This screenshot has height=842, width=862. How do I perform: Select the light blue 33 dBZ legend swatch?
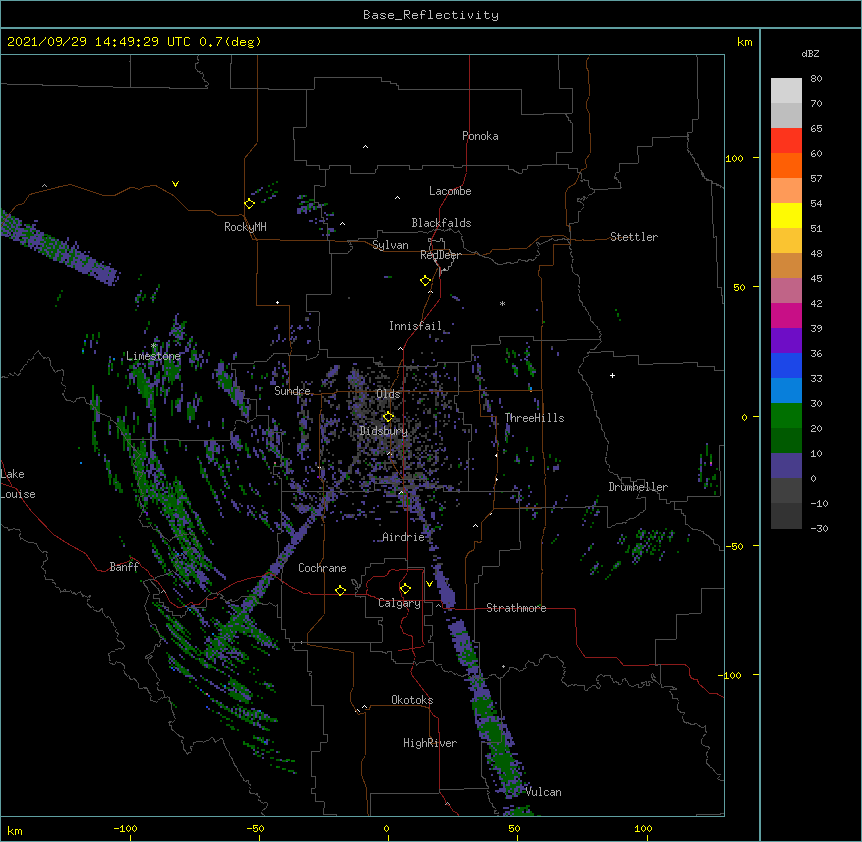click(786, 391)
